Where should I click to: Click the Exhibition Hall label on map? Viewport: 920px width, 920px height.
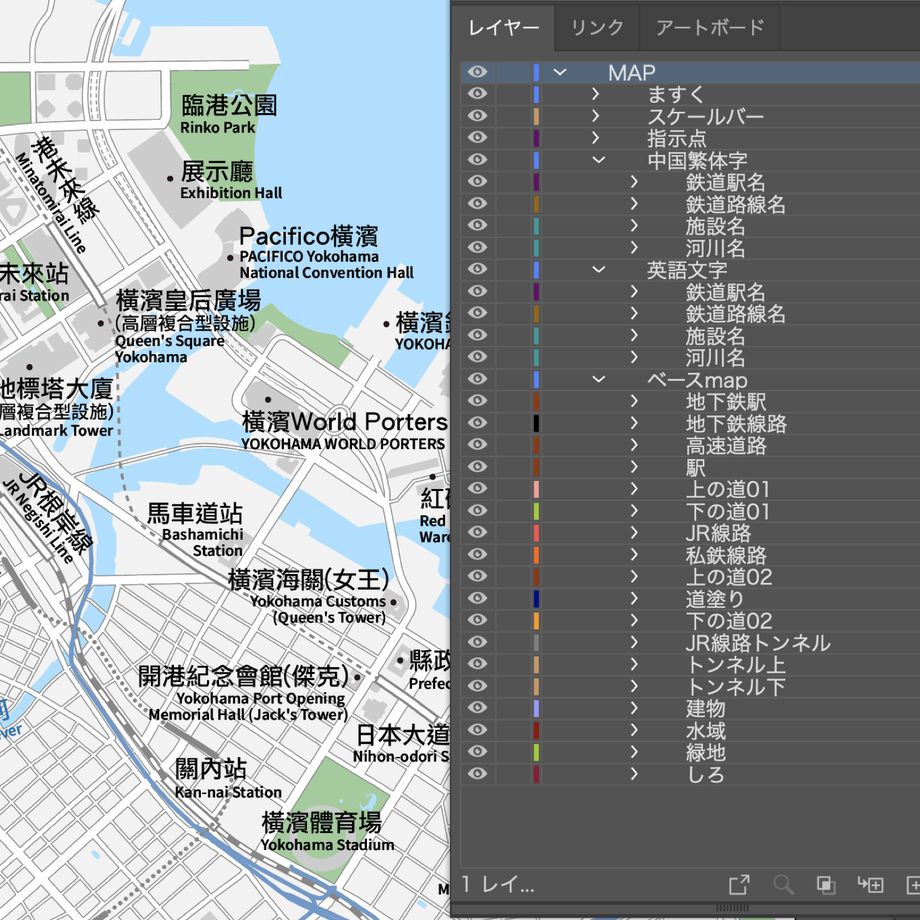231,192
